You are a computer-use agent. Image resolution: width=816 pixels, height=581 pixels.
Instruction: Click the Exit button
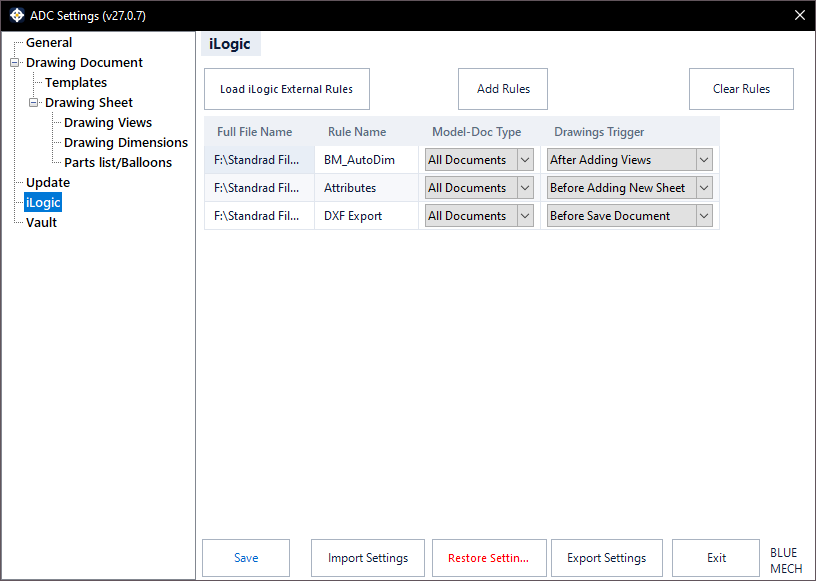tap(716, 558)
